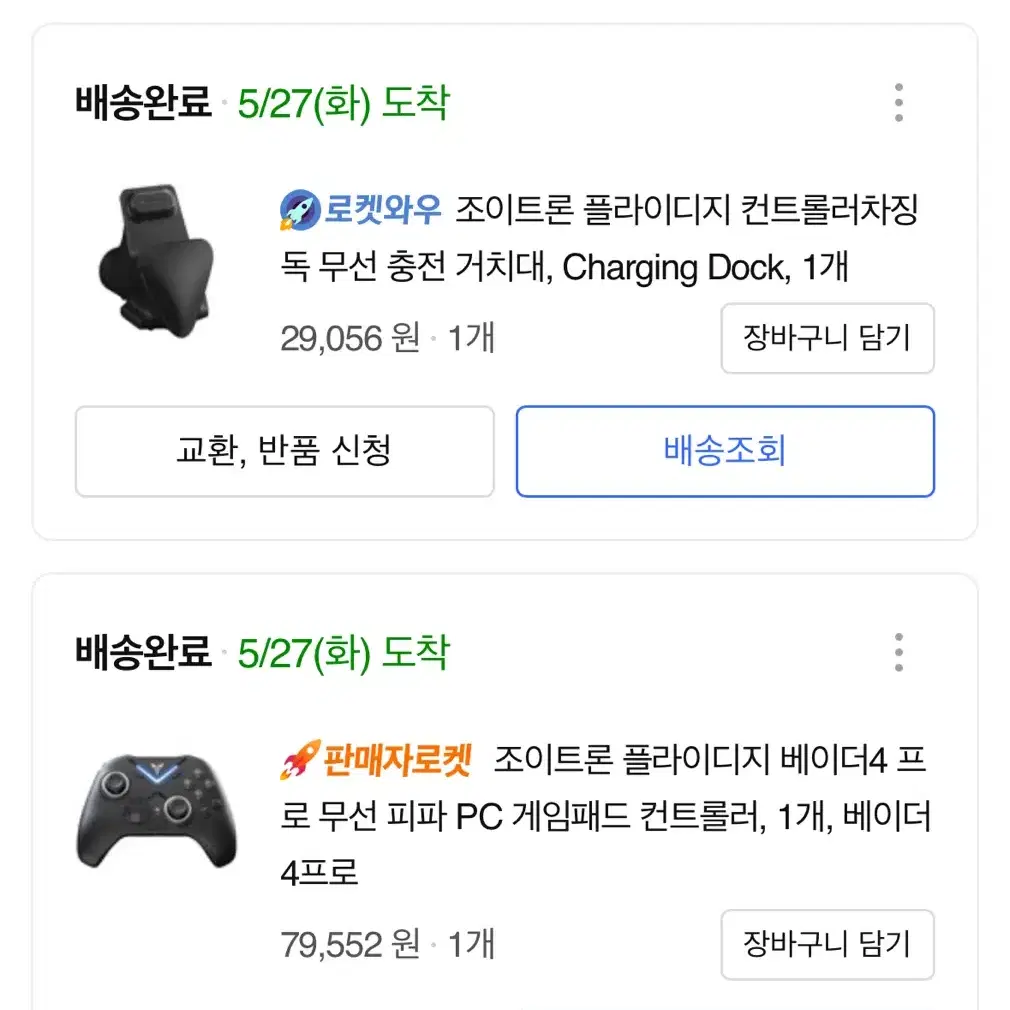Click the blue rocket planet logo icon

pos(296,208)
